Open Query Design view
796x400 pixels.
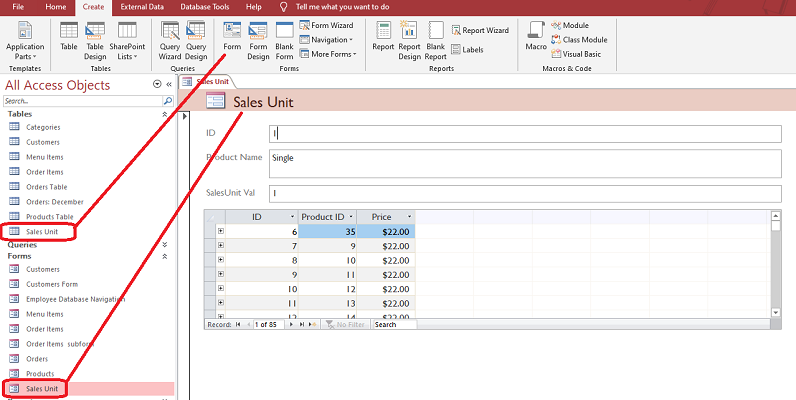click(196, 36)
